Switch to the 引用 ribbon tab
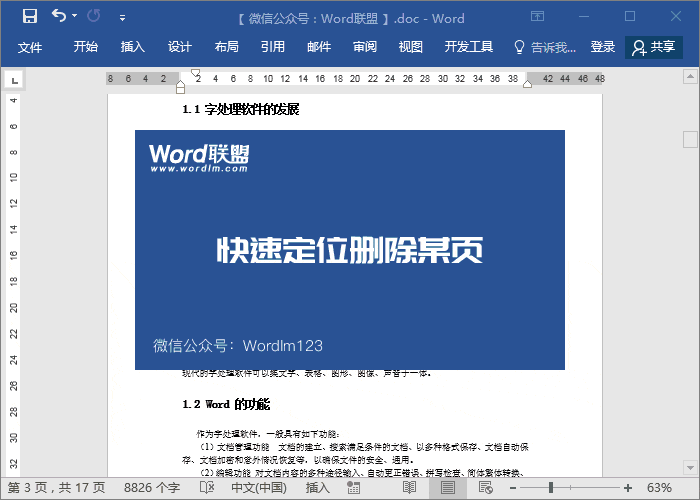Viewport: 700px width, 500px height. tap(273, 46)
